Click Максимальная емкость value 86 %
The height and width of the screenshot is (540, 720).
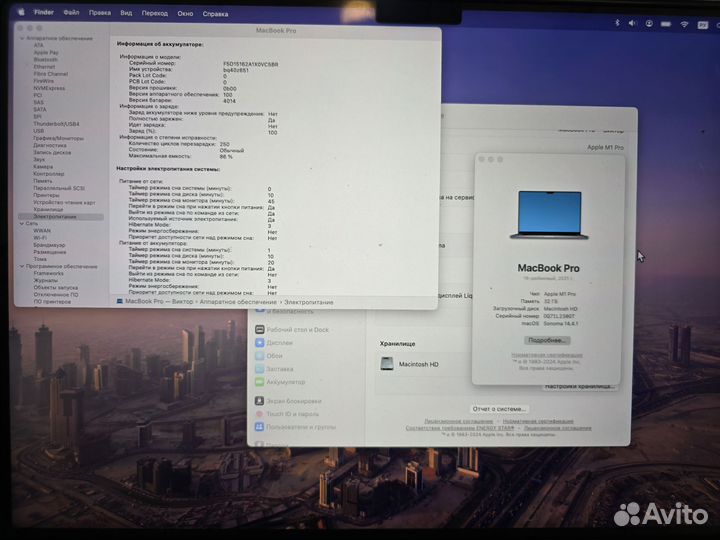(226, 157)
